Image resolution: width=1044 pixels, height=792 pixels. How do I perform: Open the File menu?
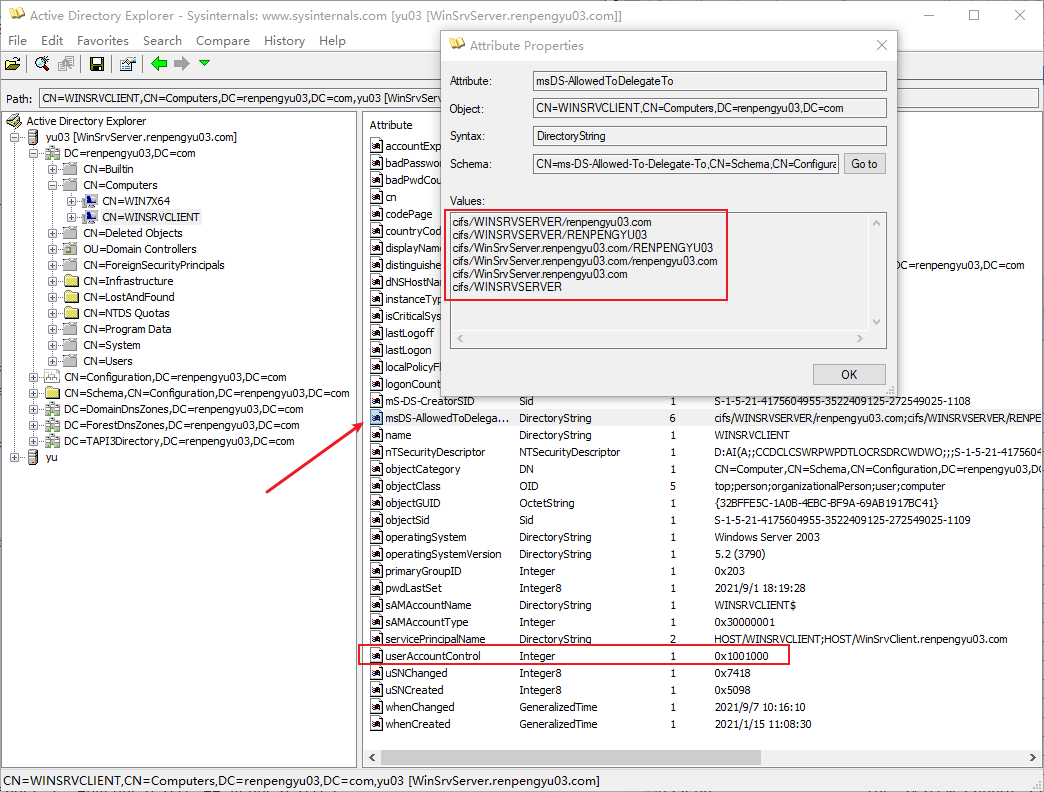[x=17, y=41]
